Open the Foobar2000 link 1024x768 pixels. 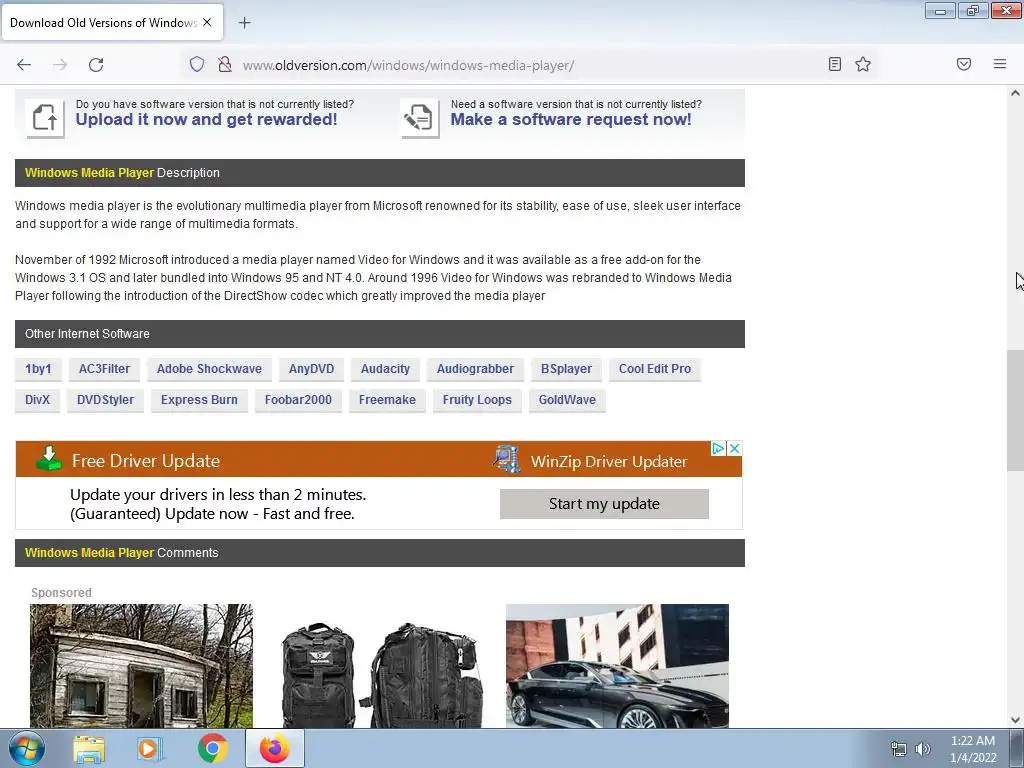coord(298,400)
